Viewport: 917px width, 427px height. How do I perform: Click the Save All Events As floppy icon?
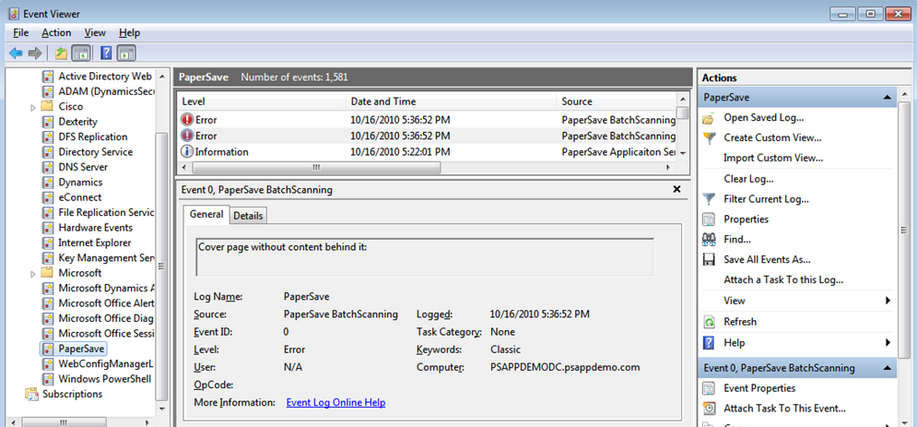coord(709,260)
